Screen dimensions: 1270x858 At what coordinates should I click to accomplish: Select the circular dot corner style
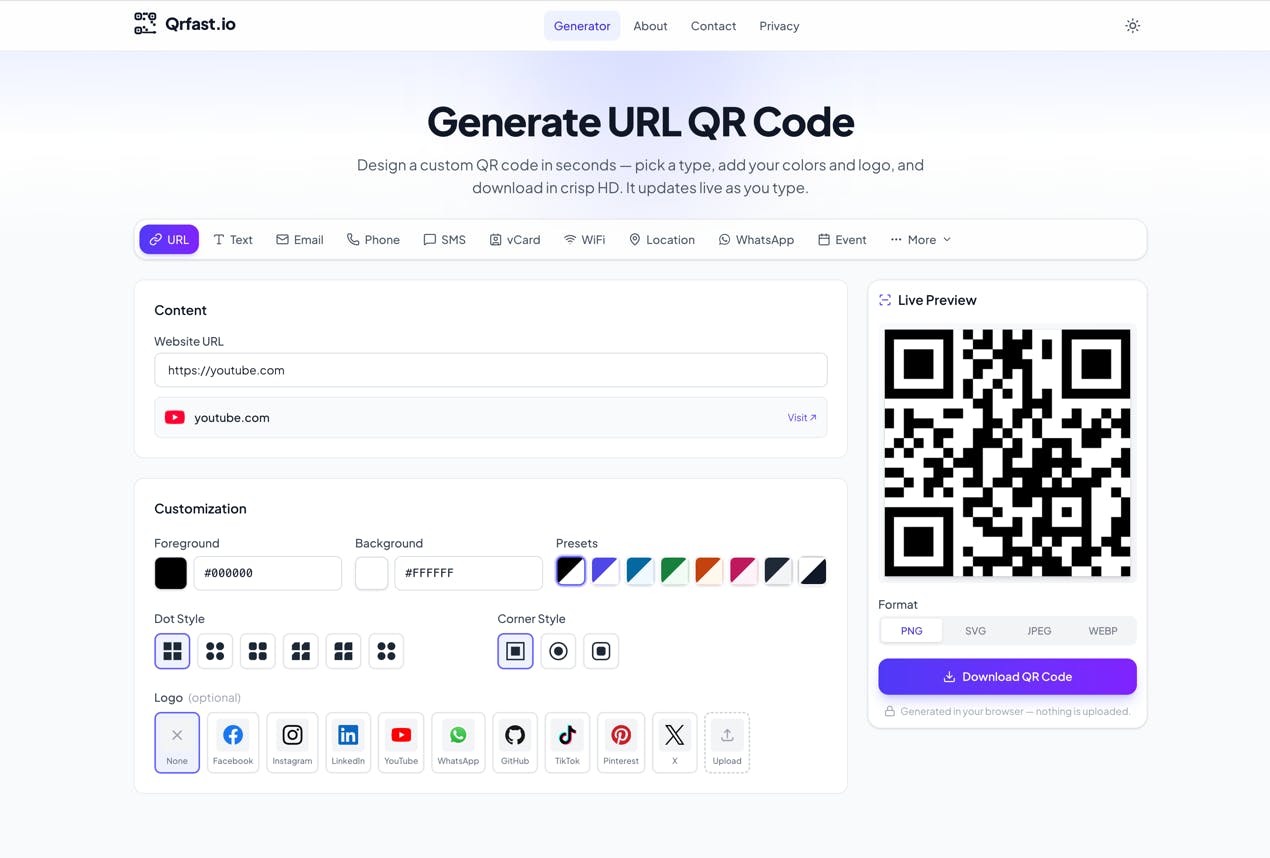(558, 651)
